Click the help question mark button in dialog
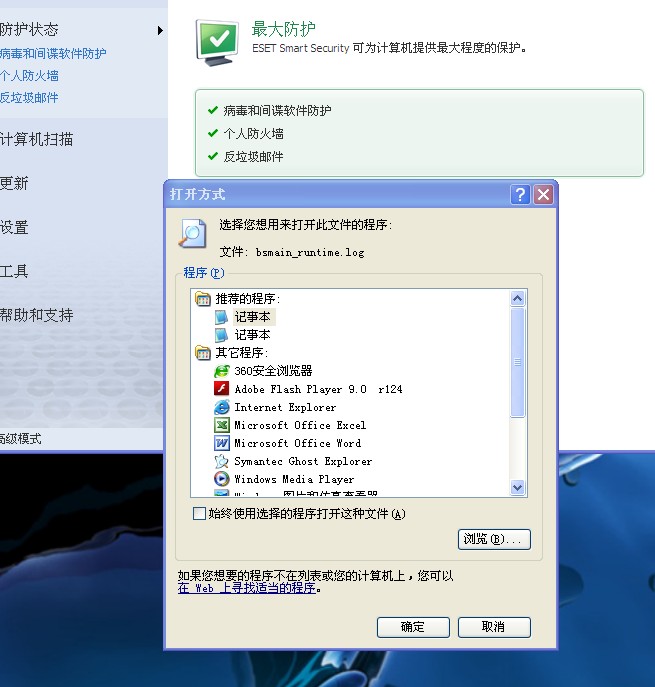The width and height of the screenshot is (655, 687). tap(520, 194)
